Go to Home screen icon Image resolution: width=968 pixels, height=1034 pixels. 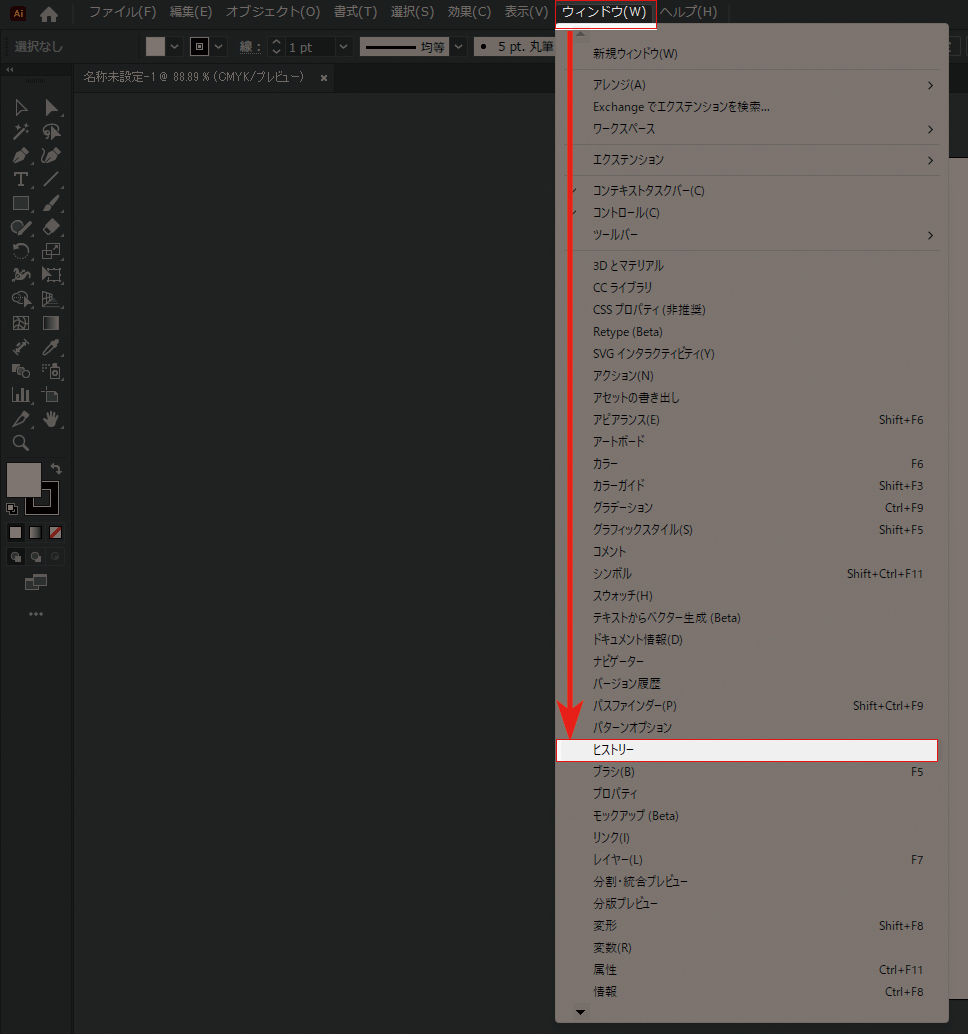point(48,14)
